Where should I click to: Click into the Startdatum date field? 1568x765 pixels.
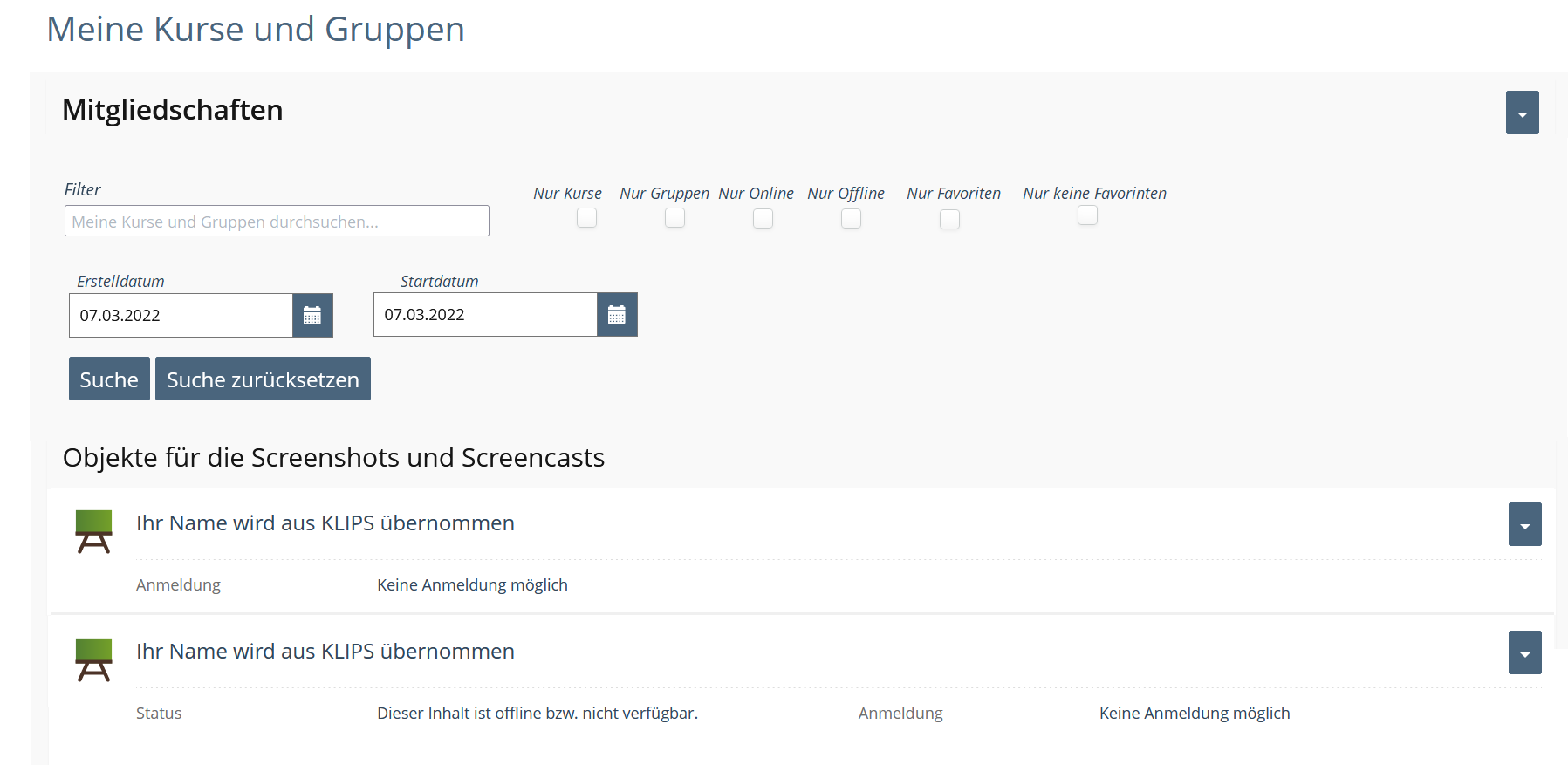tap(485, 315)
